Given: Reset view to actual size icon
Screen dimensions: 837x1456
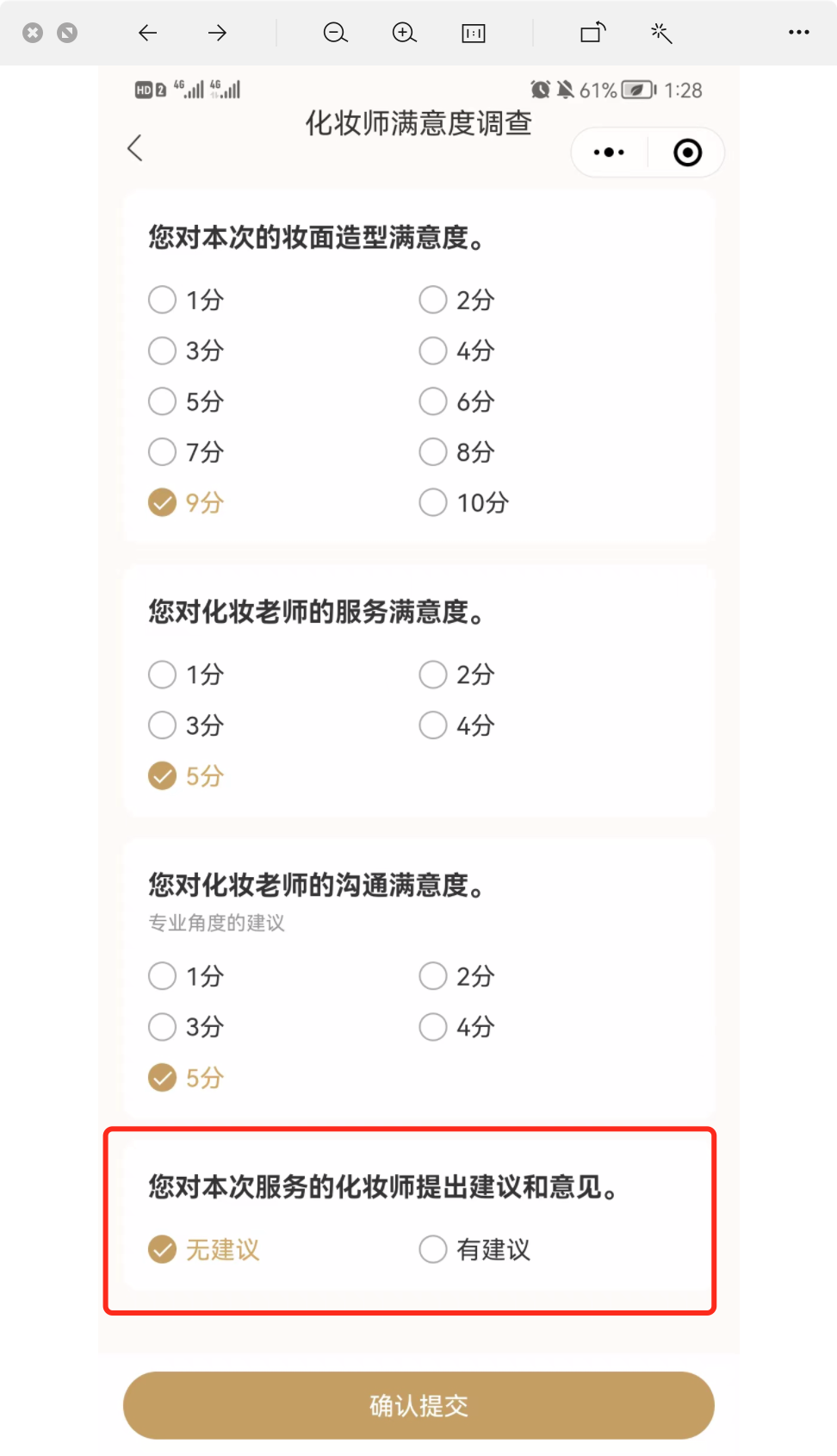Looking at the screenshot, I should (474, 33).
